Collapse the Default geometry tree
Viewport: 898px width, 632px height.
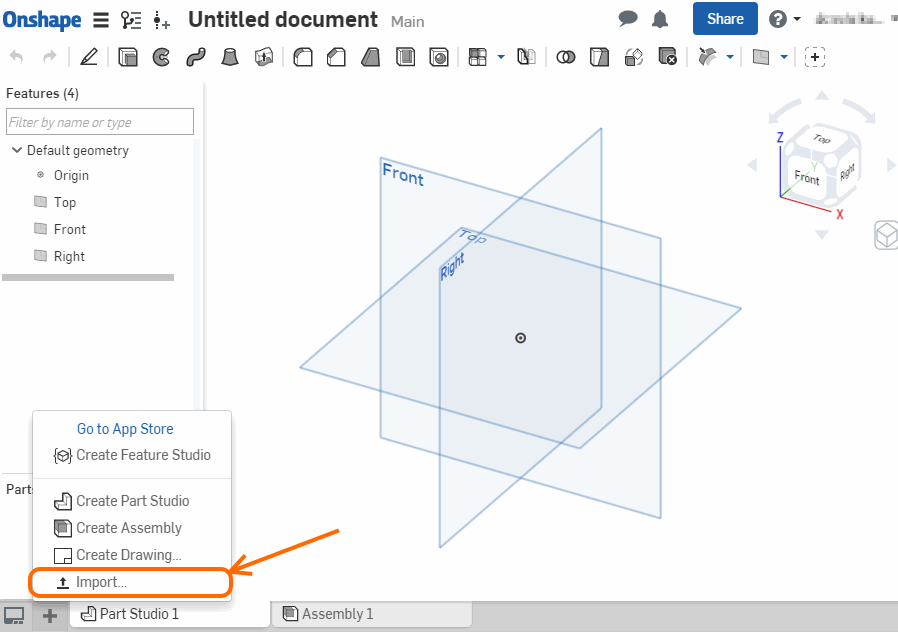point(17,150)
